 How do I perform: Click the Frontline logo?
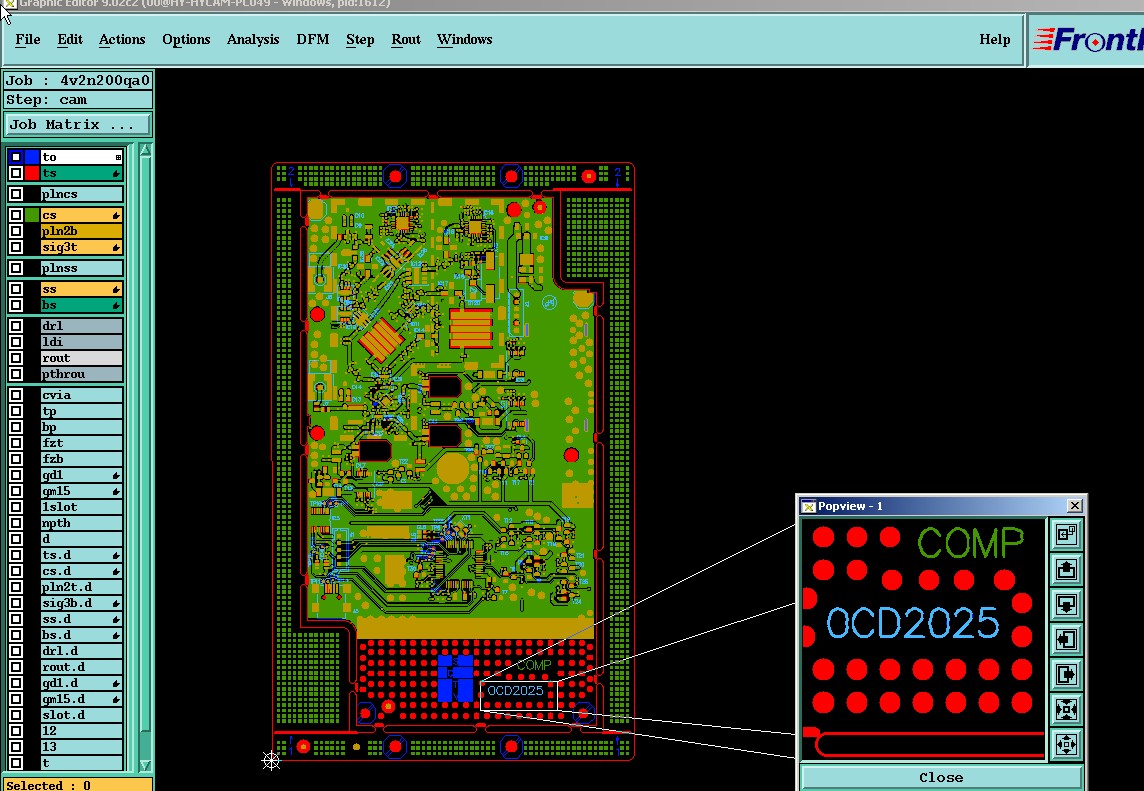click(1088, 39)
